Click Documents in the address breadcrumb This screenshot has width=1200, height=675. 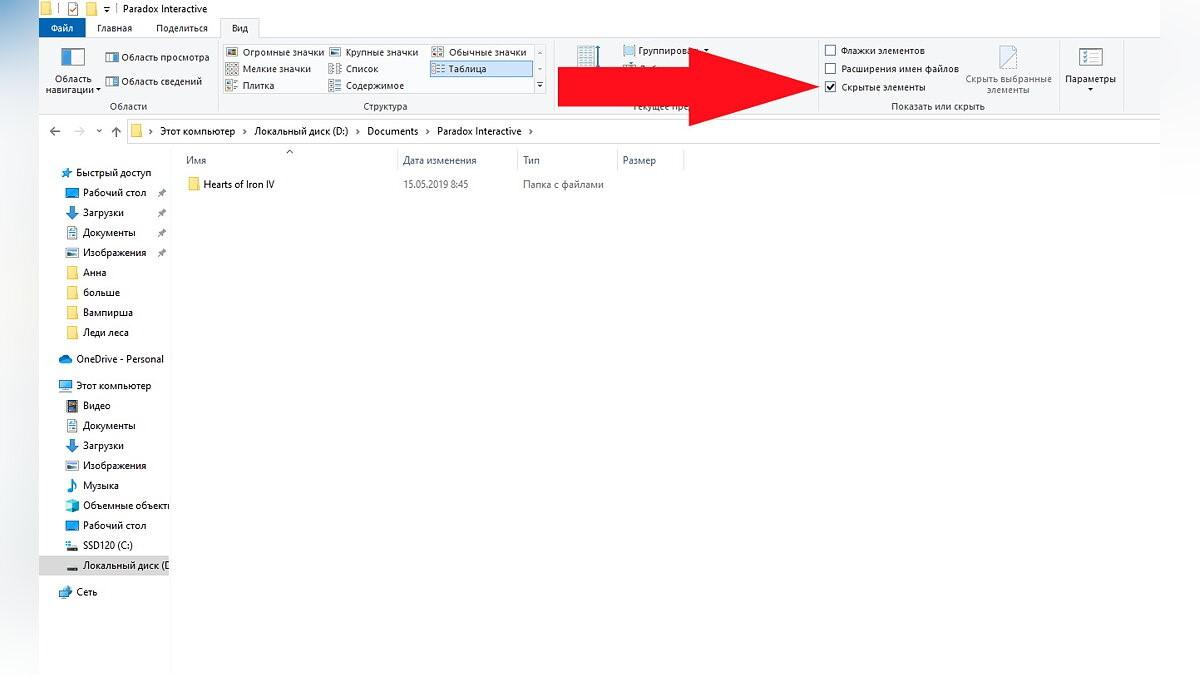tap(392, 131)
